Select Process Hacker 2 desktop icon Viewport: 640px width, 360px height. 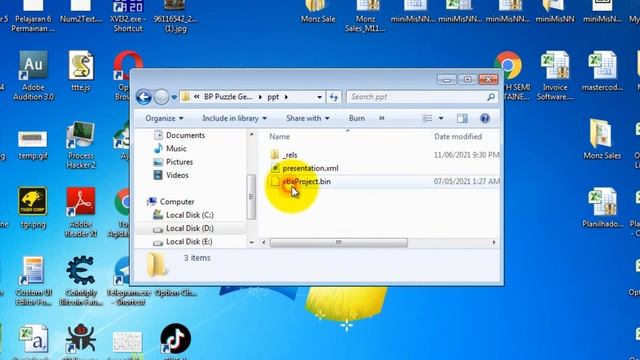click(x=81, y=145)
